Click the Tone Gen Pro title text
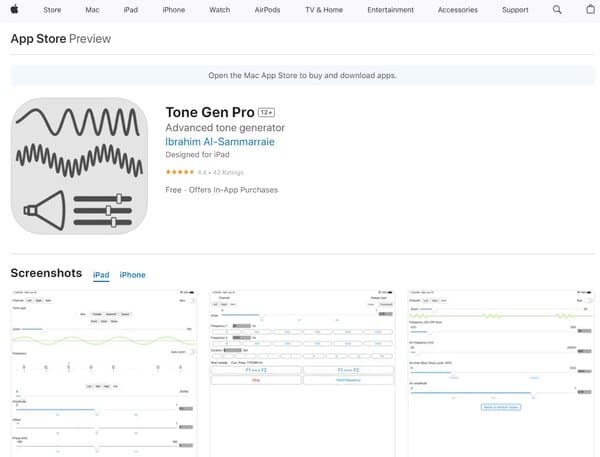Screen dimensions: 600x457 [210, 113]
